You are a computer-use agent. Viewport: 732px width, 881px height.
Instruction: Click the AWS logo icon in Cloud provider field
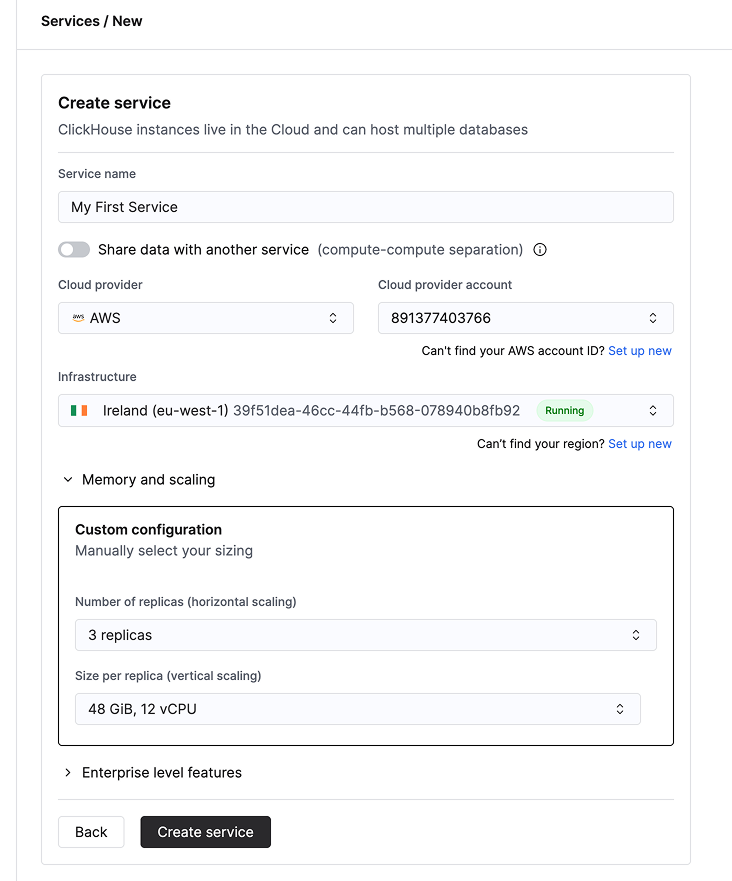[x=77, y=317]
